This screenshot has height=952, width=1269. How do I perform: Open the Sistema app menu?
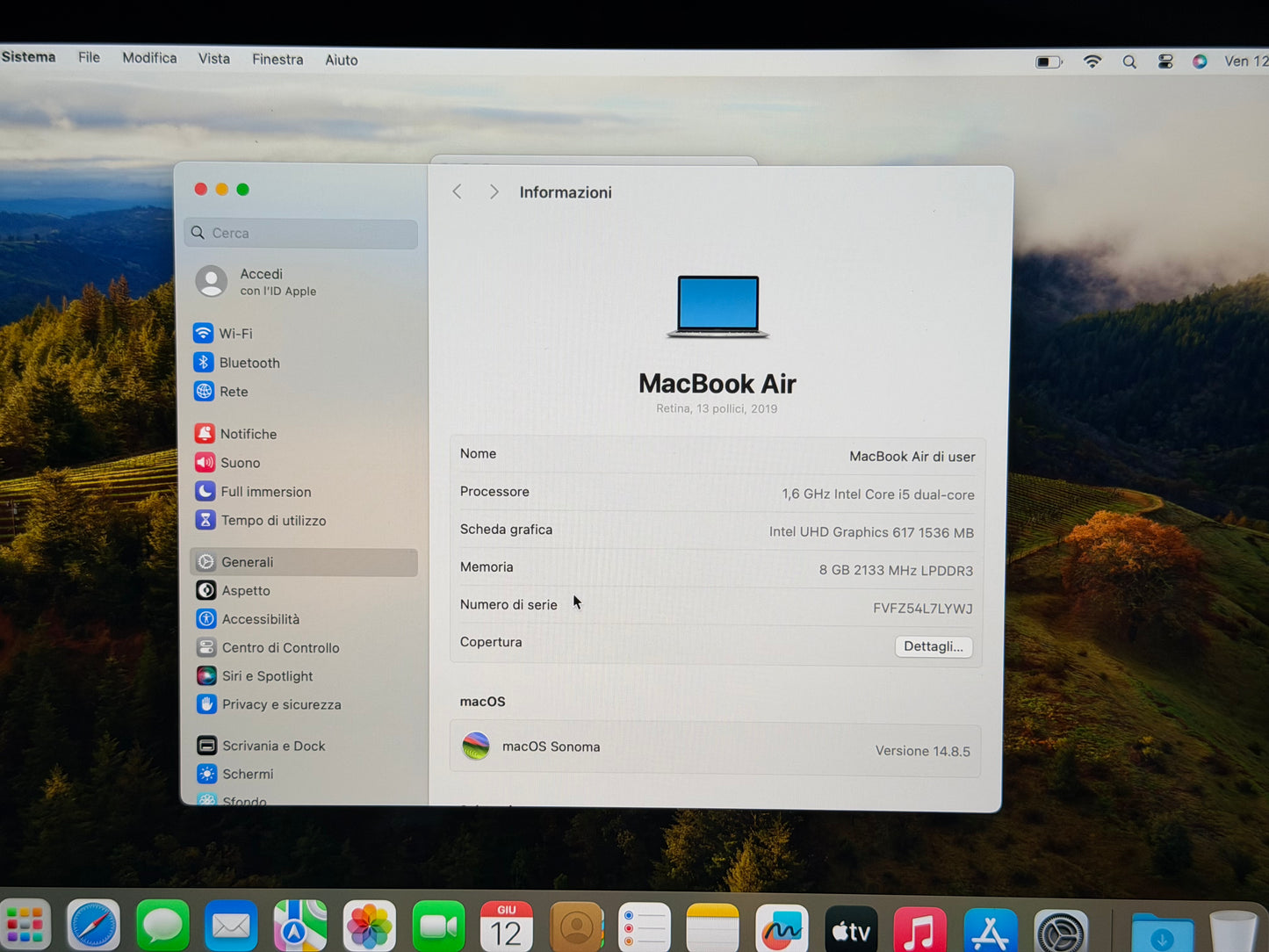tap(28, 57)
